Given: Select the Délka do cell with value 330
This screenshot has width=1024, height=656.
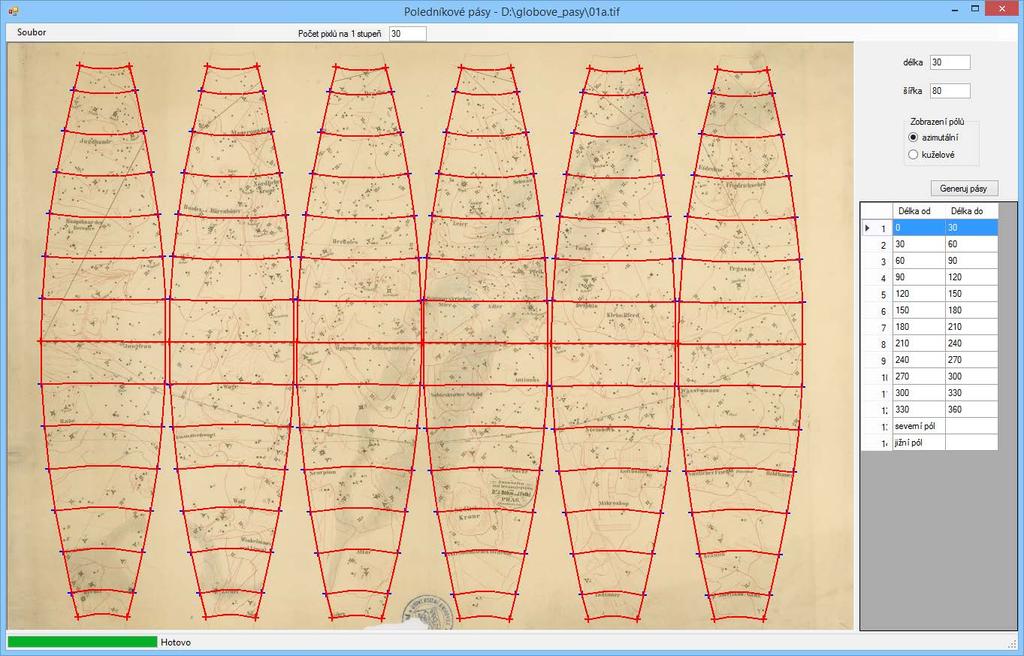Looking at the screenshot, I should (x=971, y=393).
